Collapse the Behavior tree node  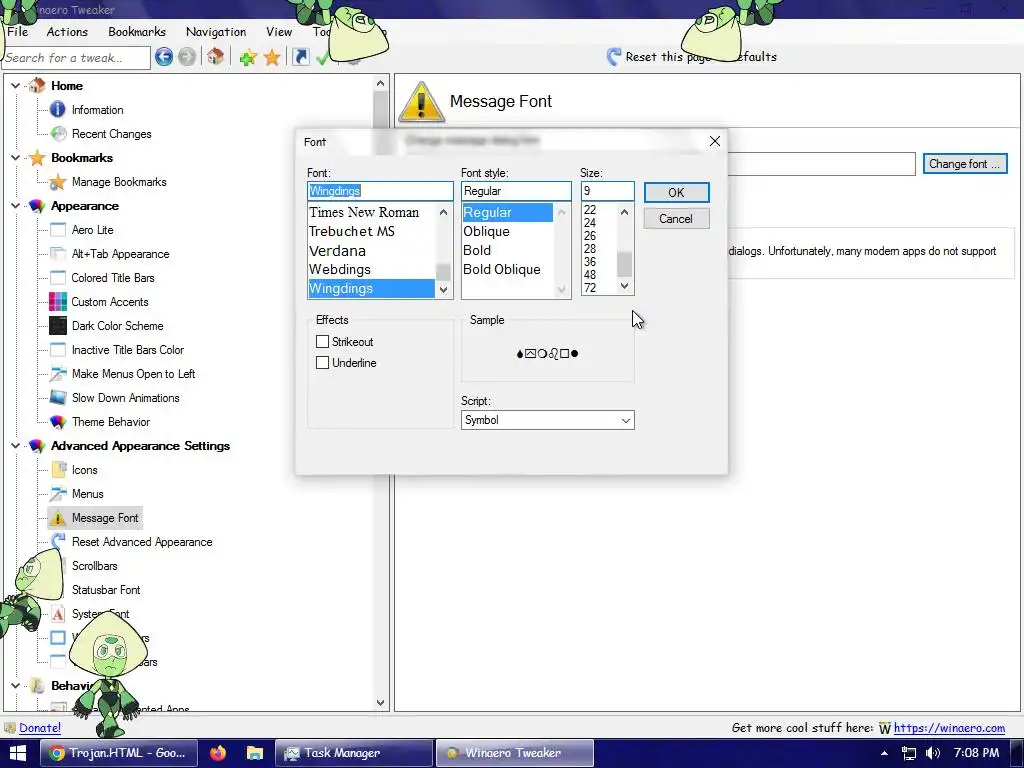[x=16, y=685]
